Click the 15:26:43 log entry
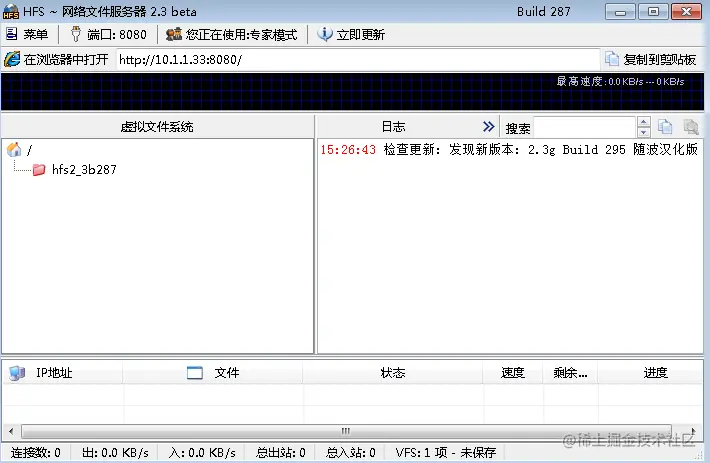 click(x=509, y=149)
